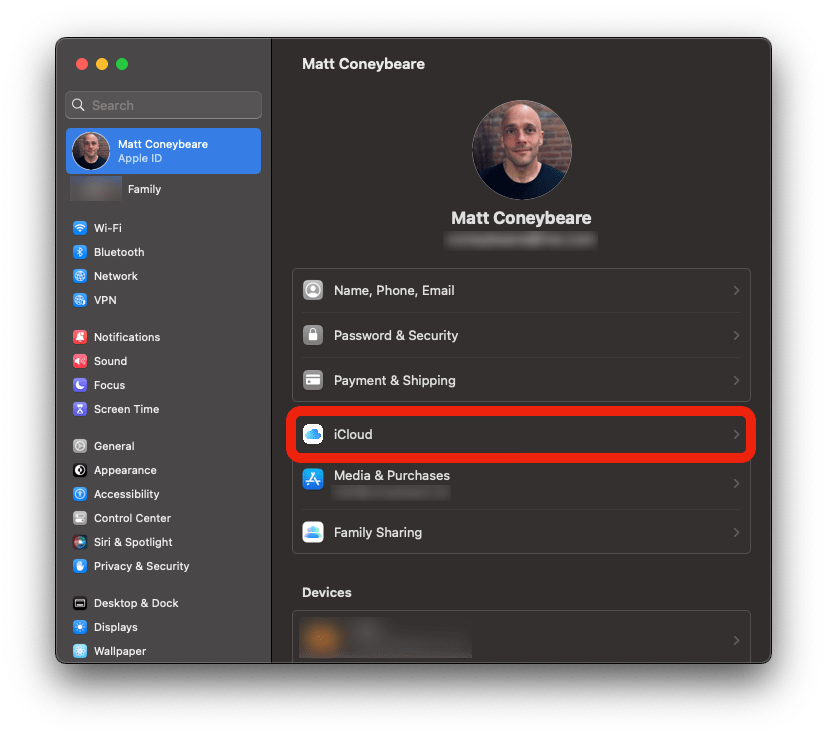Click the Wi-Fi icon in sidebar
This screenshot has height=737, width=827.
tap(80, 228)
